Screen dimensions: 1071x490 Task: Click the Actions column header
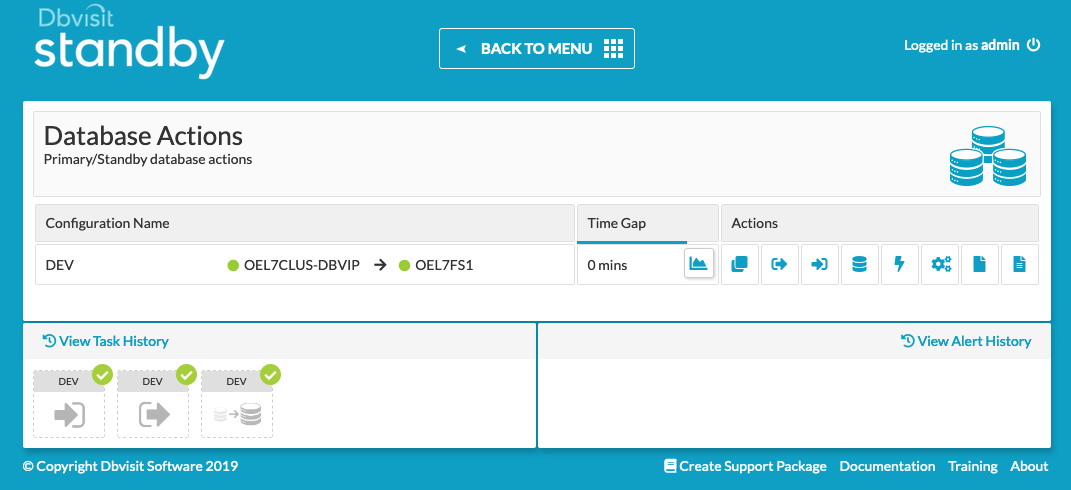(880, 223)
